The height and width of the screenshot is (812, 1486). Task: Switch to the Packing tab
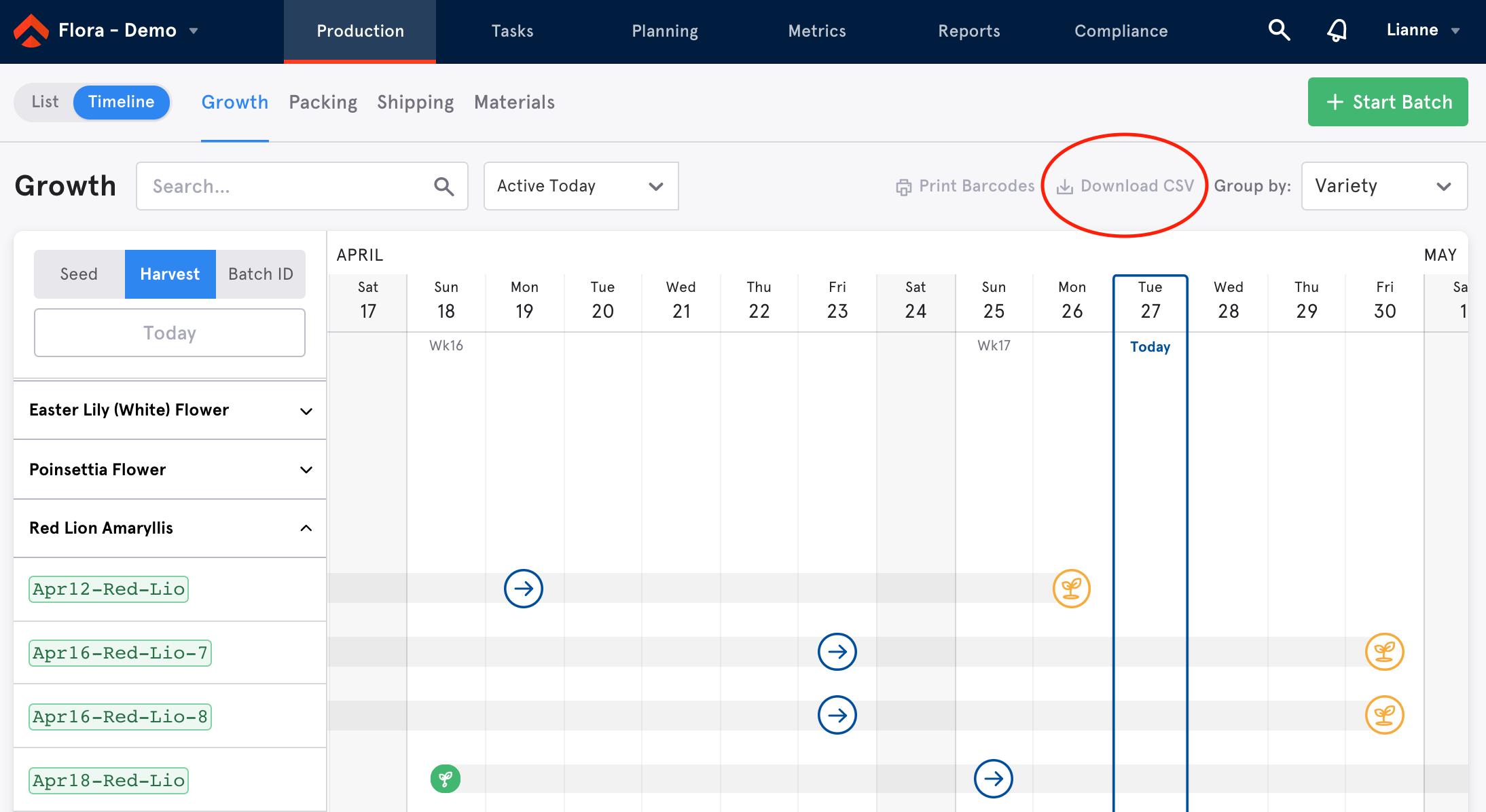click(323, 101)
